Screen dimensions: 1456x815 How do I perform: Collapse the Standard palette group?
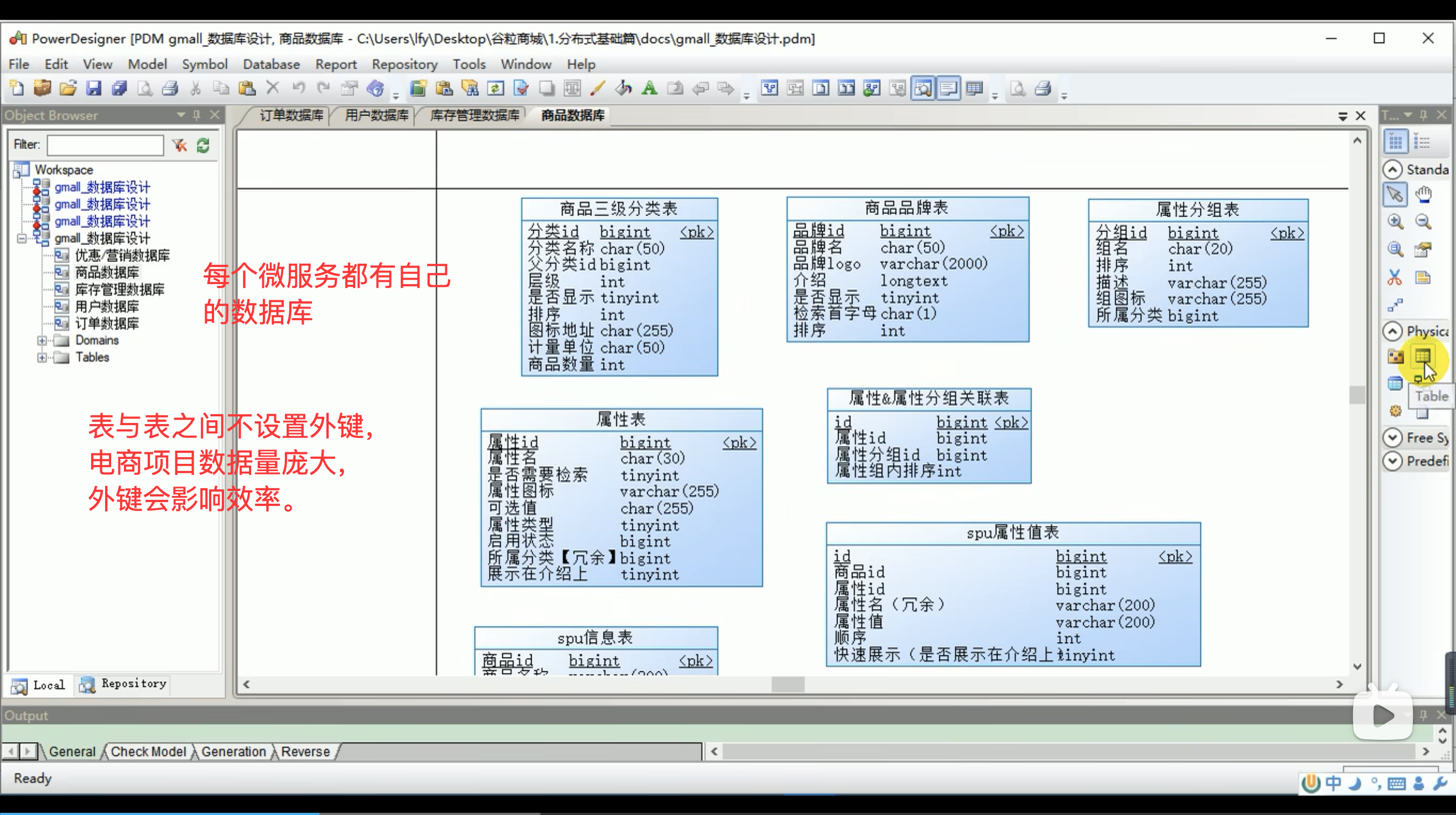click(1393, 169)
